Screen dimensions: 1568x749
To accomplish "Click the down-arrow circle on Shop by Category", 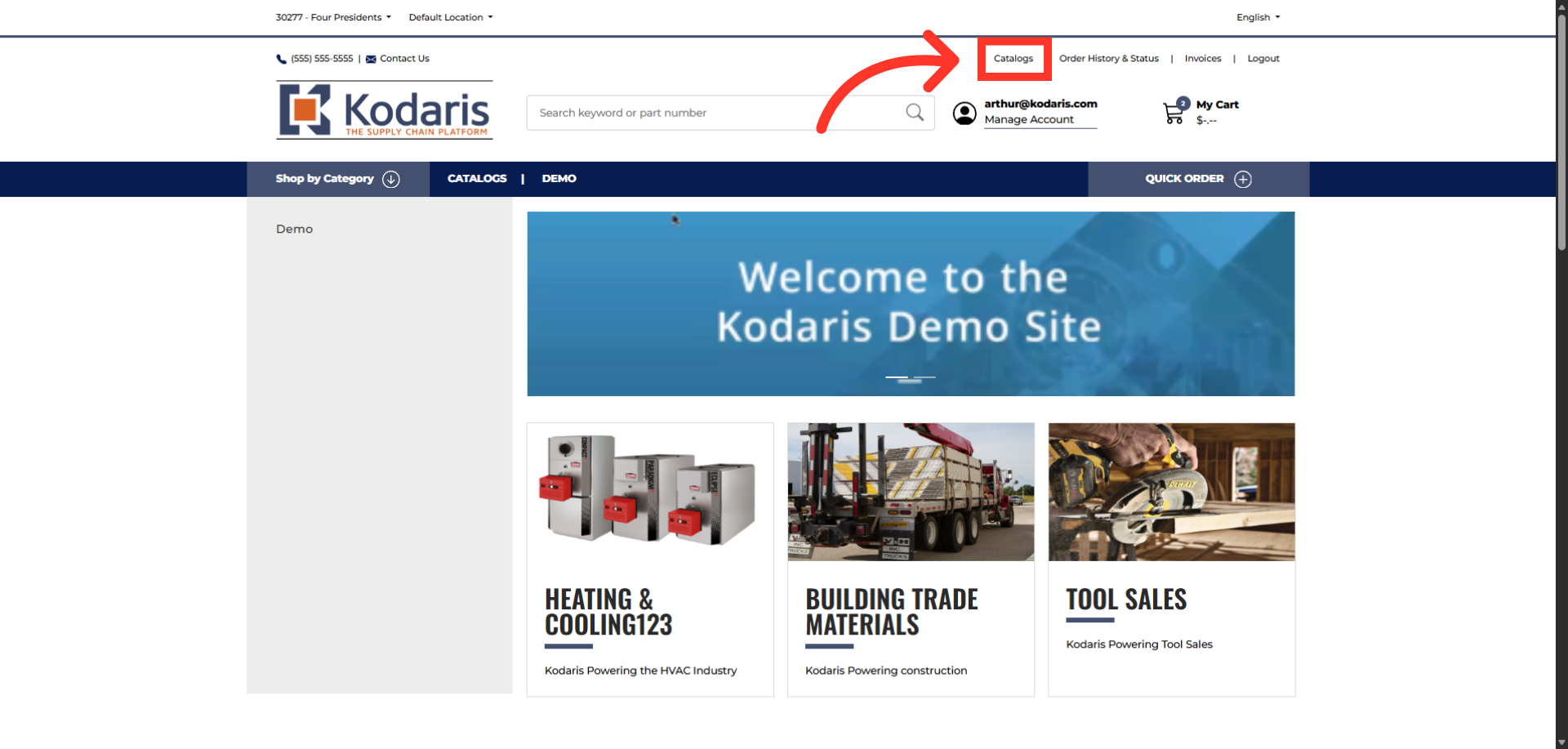I will click(x=391, y=179).
